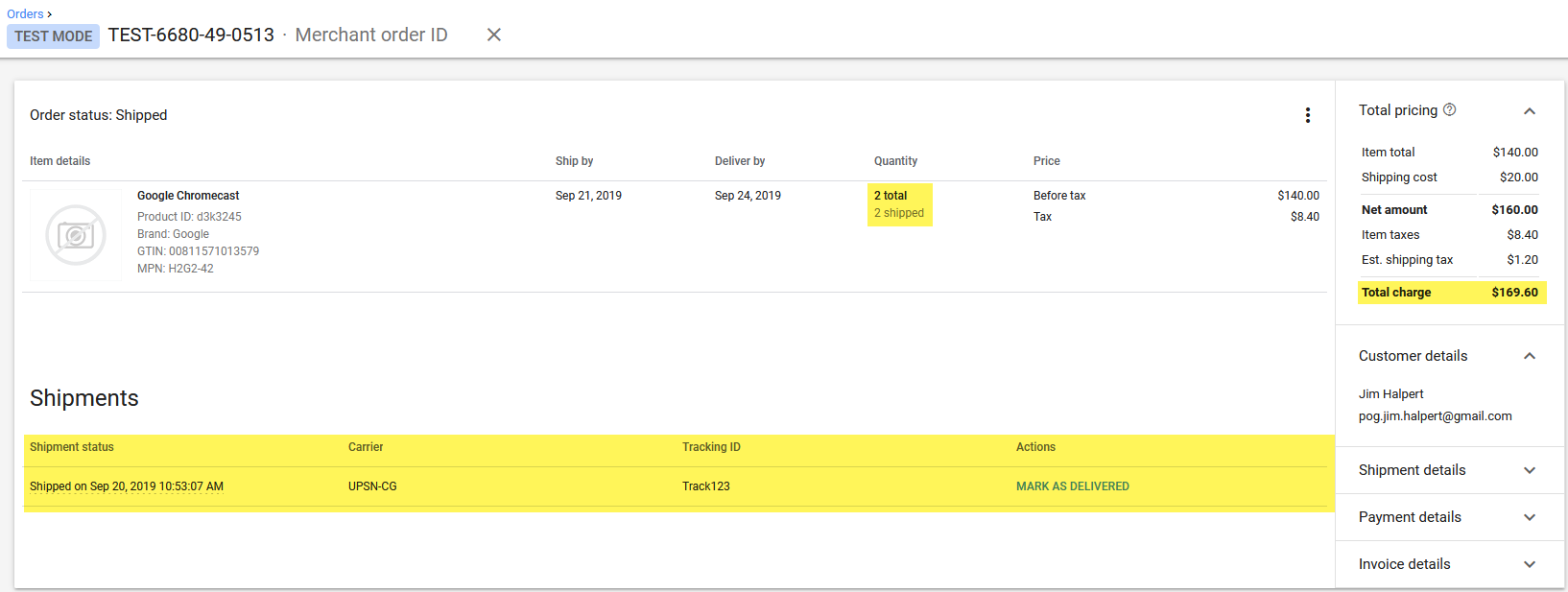This screenshot has width=1568, height=592.
Task: Click customer email pog.jim.halpert@gmail.com
Action: coord(1435,416)
